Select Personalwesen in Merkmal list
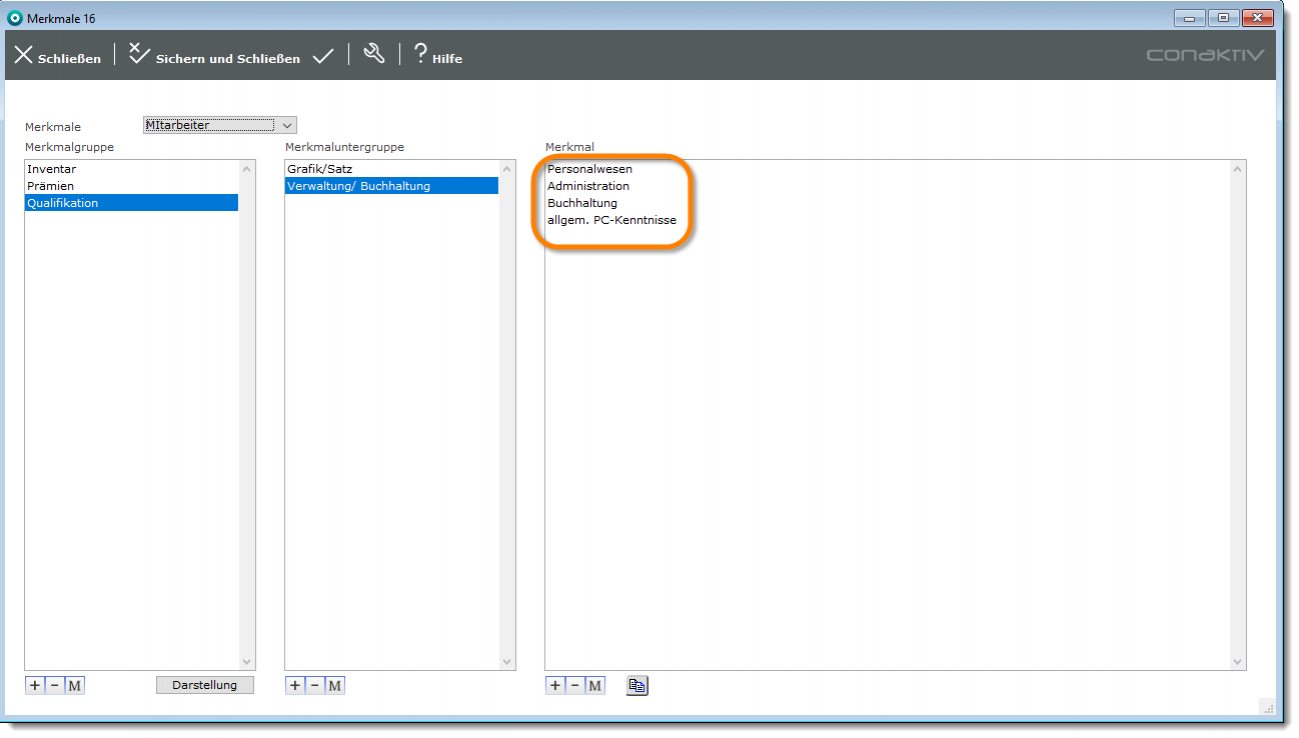Viewport: 1299px width, 738px height. [x=590, y=169]
